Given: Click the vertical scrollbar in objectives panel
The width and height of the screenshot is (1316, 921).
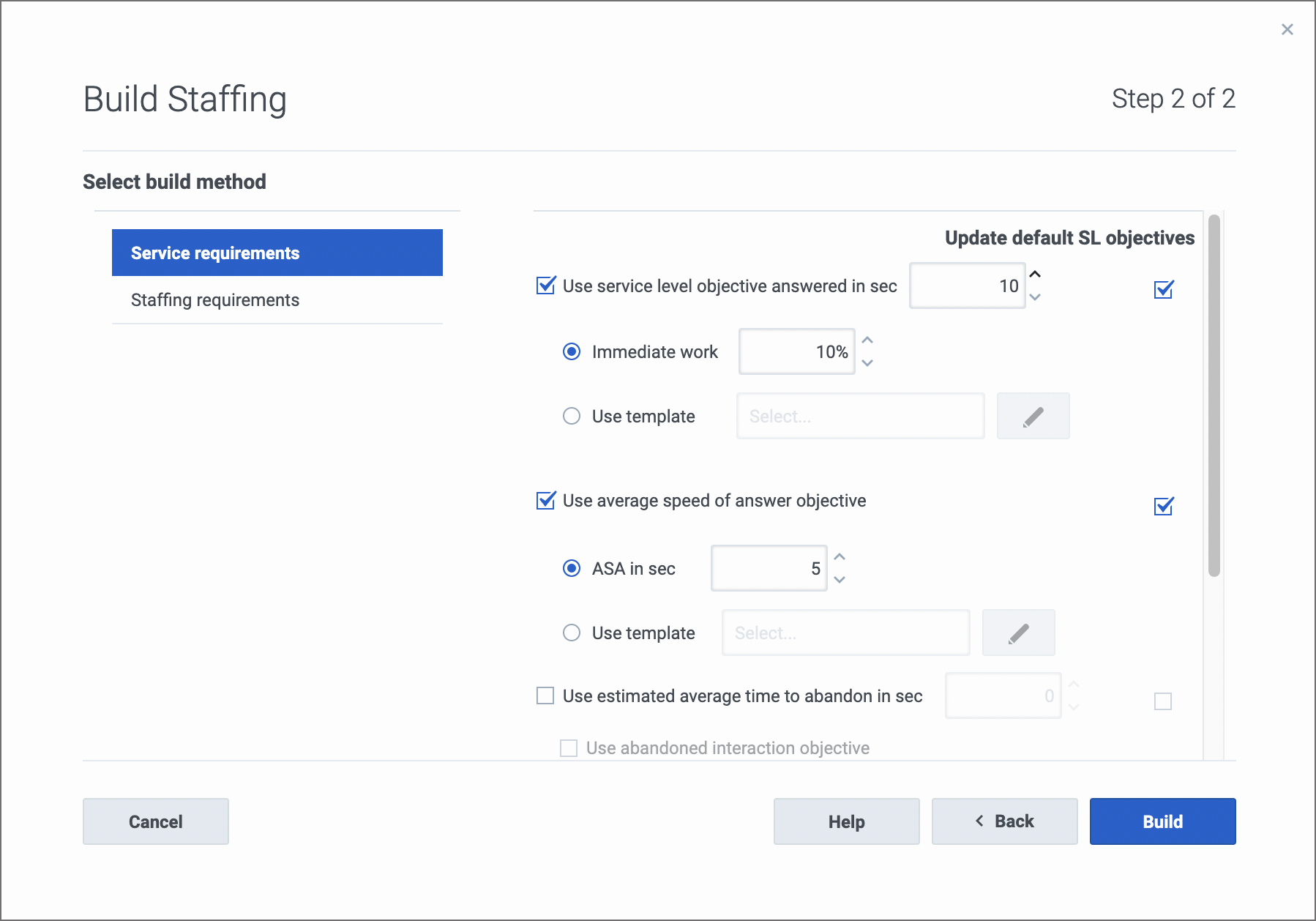Looking at the screenshot, I should point(1214,395).
